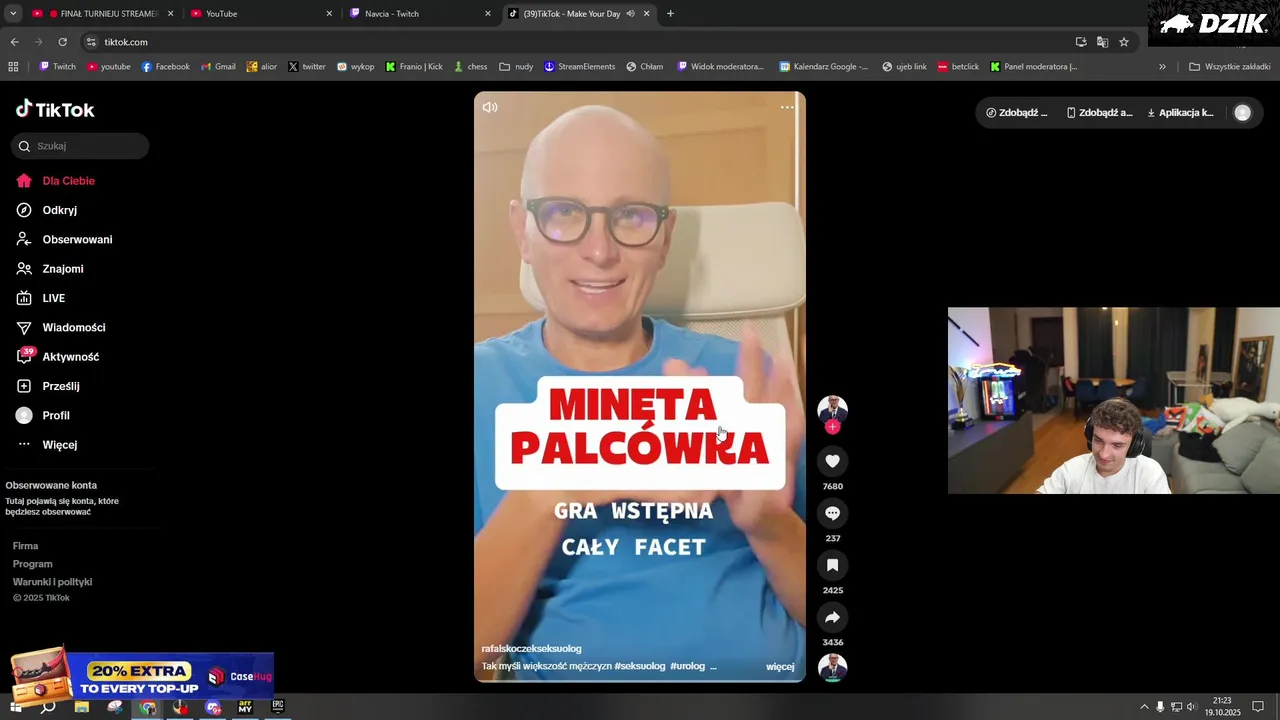The width and height of the screenshot is (1280, 720).
Task: Open Discord taskbar icon with 9+ badge
Action: pyautogui.click(x=213, y=707)
